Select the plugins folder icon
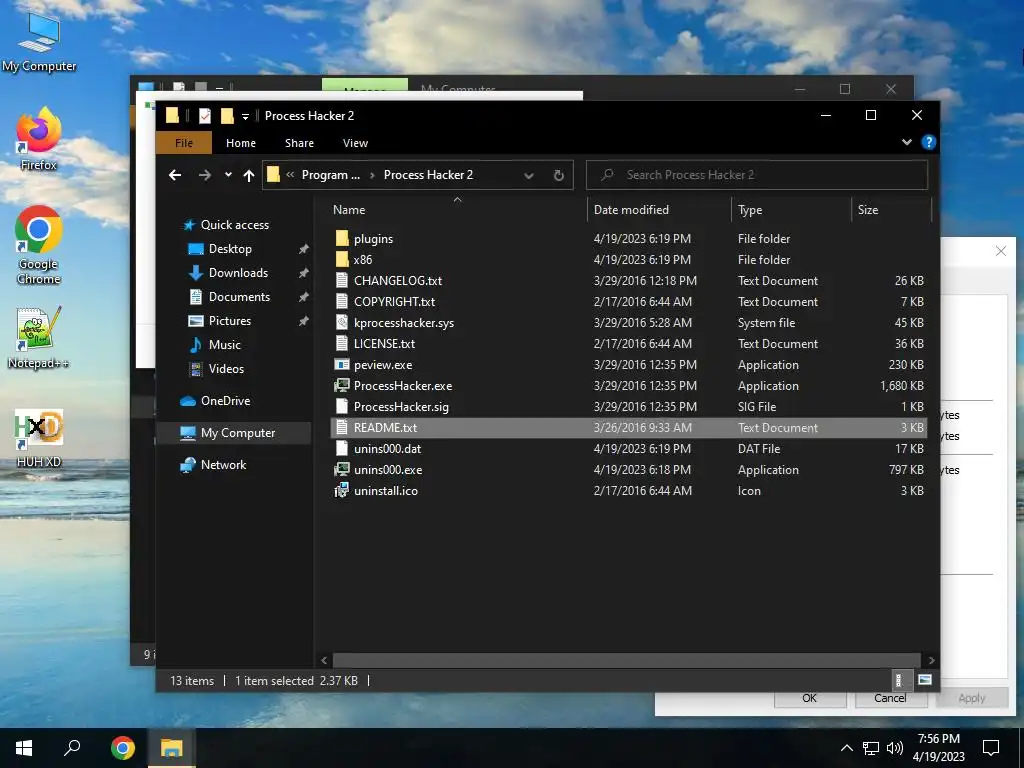 tap(342, 238)
